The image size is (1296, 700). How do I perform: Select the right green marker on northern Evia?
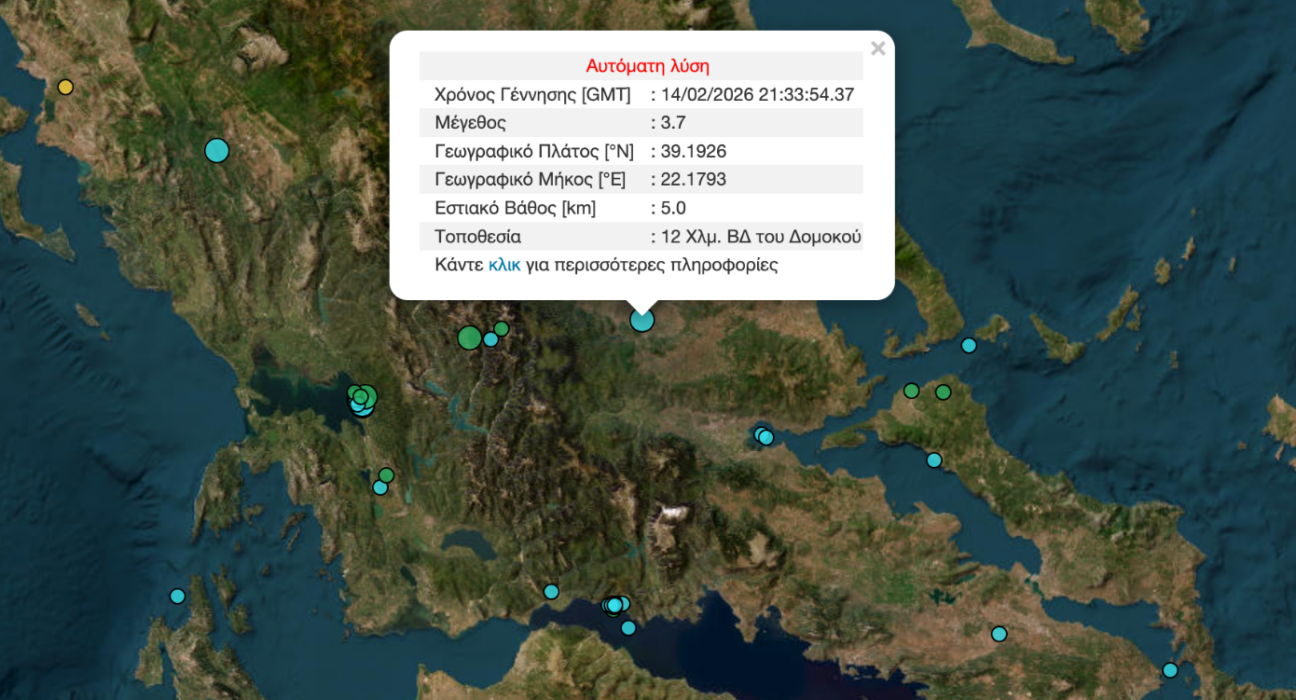(x=943, y=392)
